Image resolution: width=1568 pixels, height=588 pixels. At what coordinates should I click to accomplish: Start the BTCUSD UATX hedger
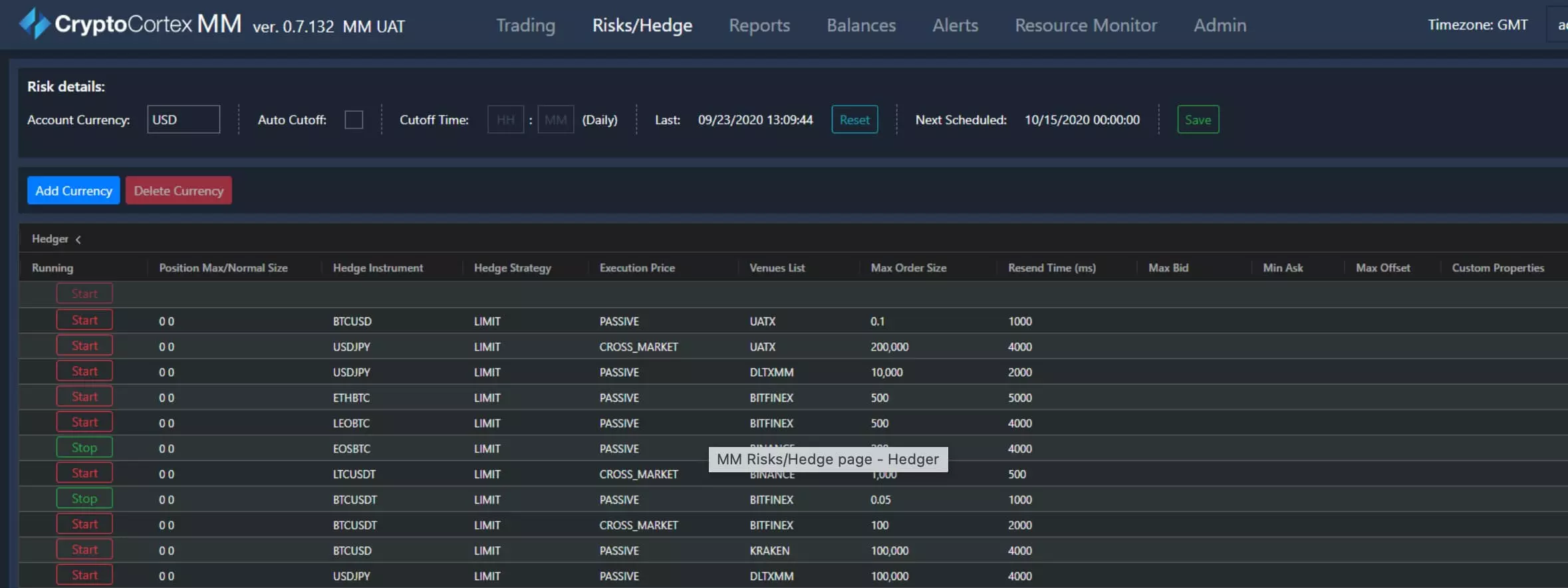tap(84, 320)
